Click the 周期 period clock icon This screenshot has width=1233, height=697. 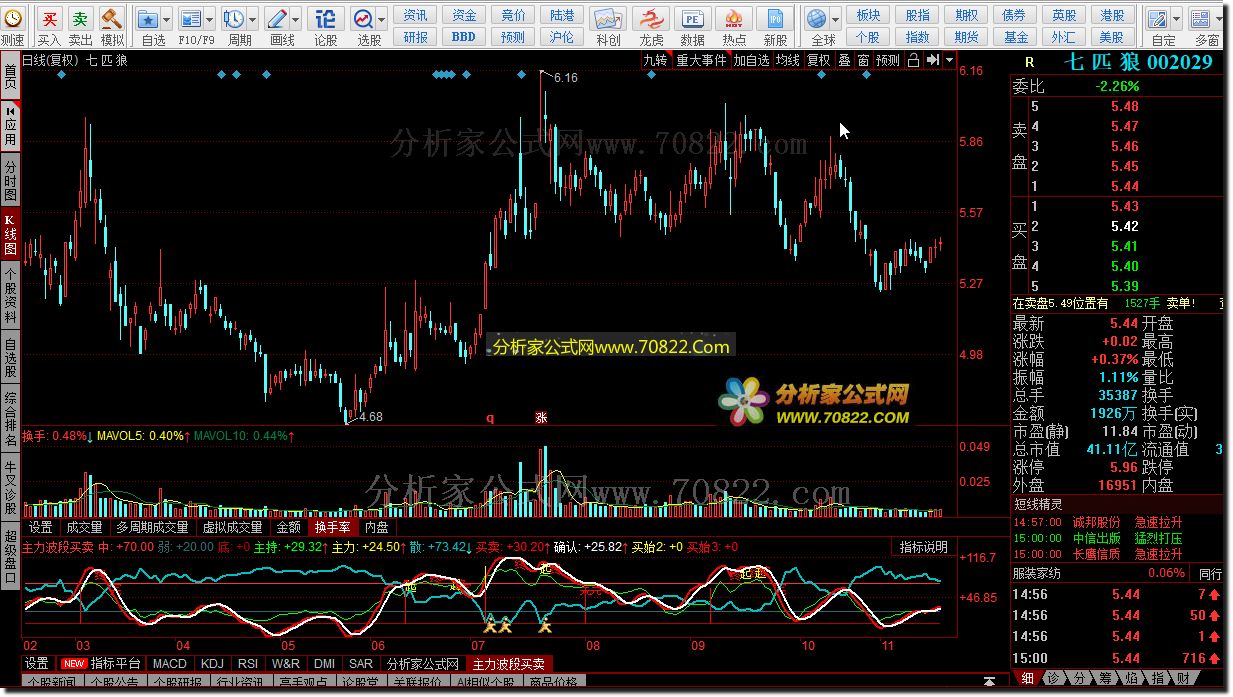(233, 18)
